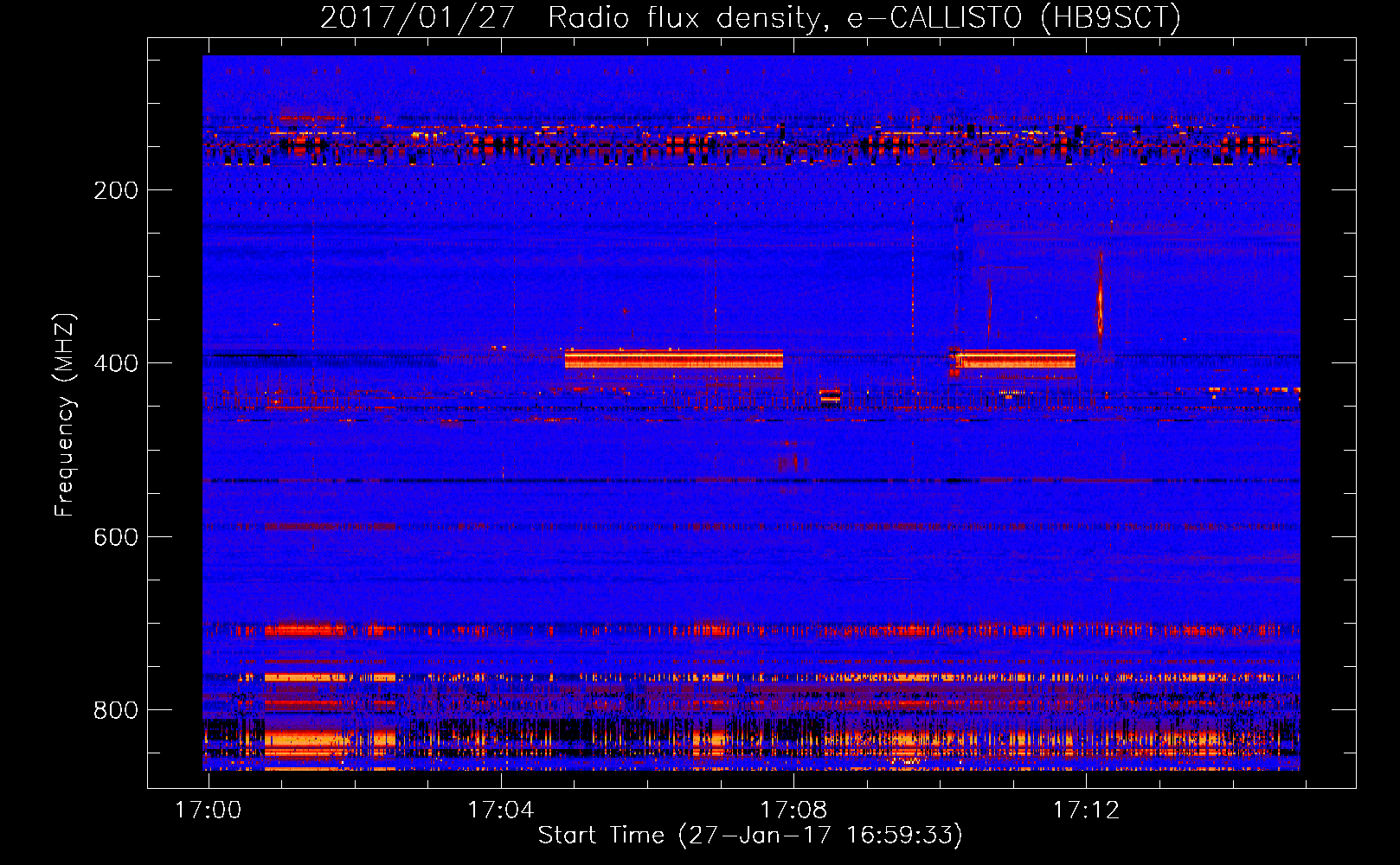Image resolution: width=1400 pixels, height=865 pixels.
Task: Click the 400 frequency tick label
Action: [x=116, y=363]
